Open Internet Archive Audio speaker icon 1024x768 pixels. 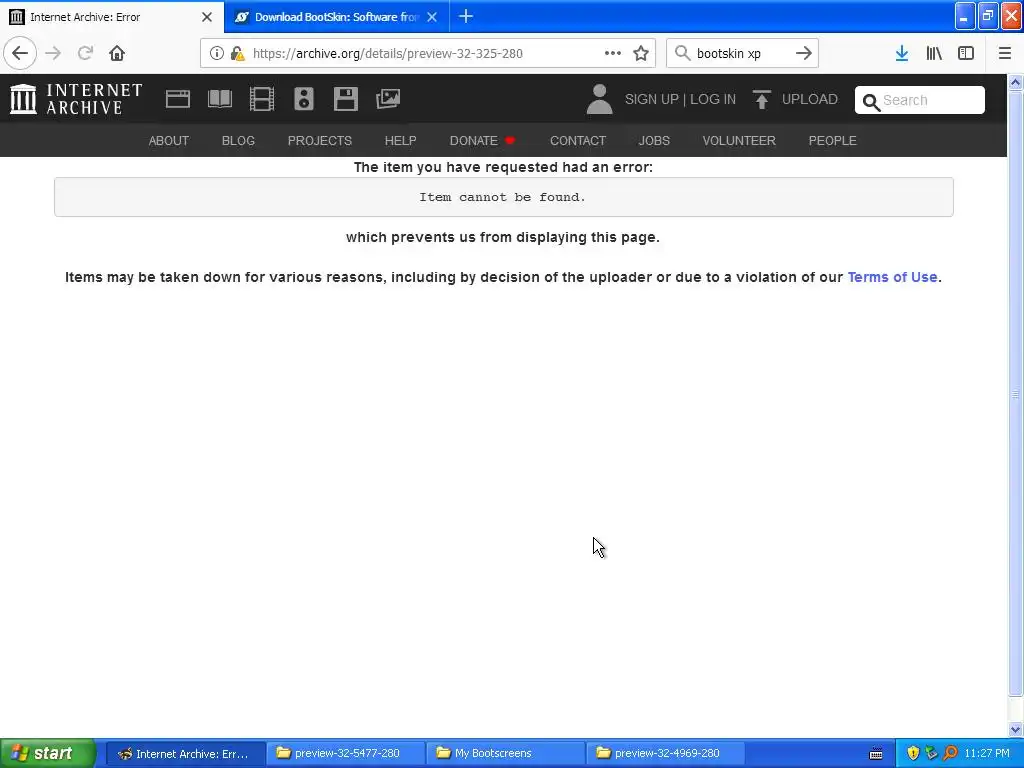pyautogui.click(x=304, y=99)
